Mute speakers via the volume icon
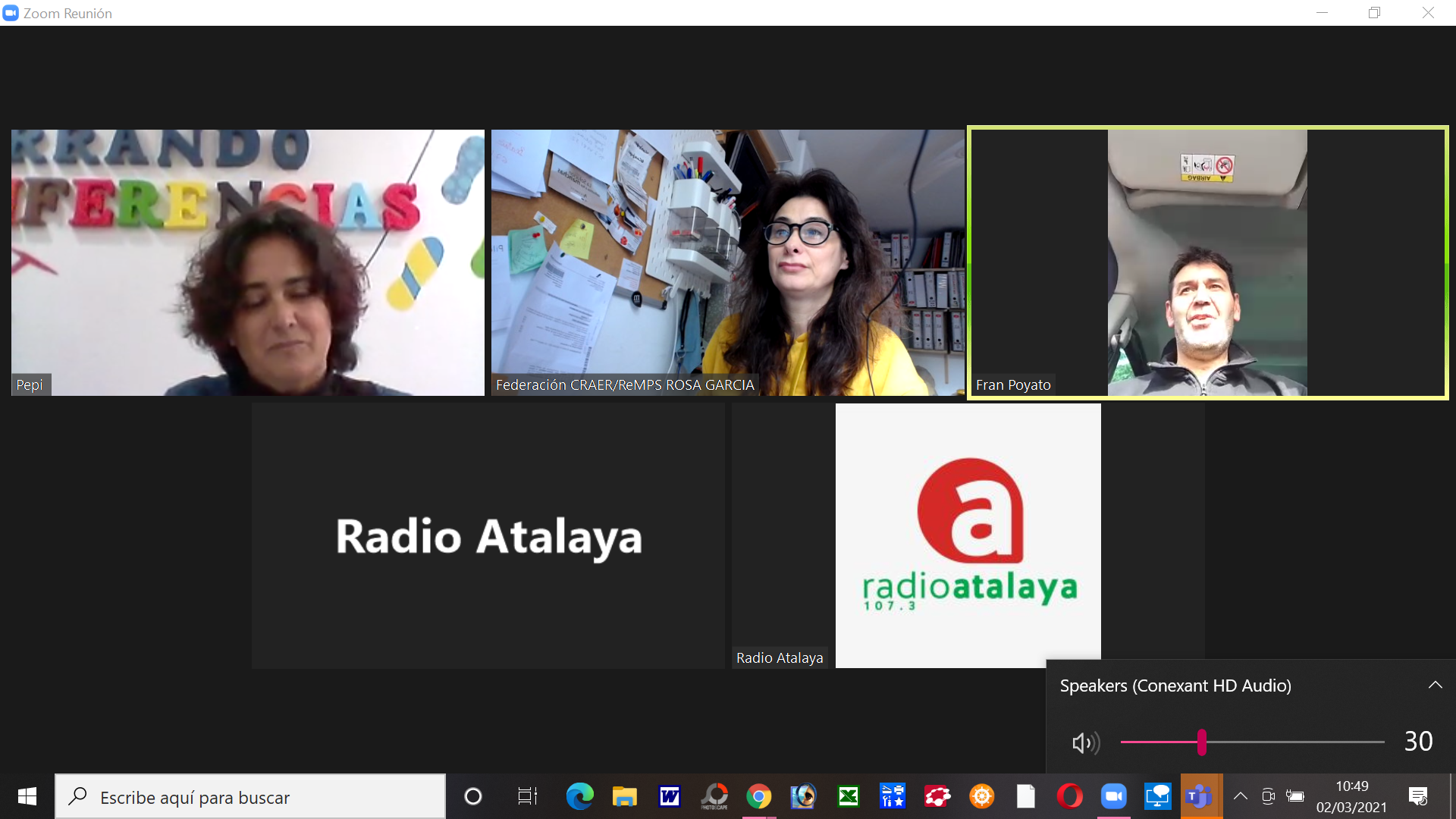Viewport: 1456px width, 819px height. click(1086, 742)
